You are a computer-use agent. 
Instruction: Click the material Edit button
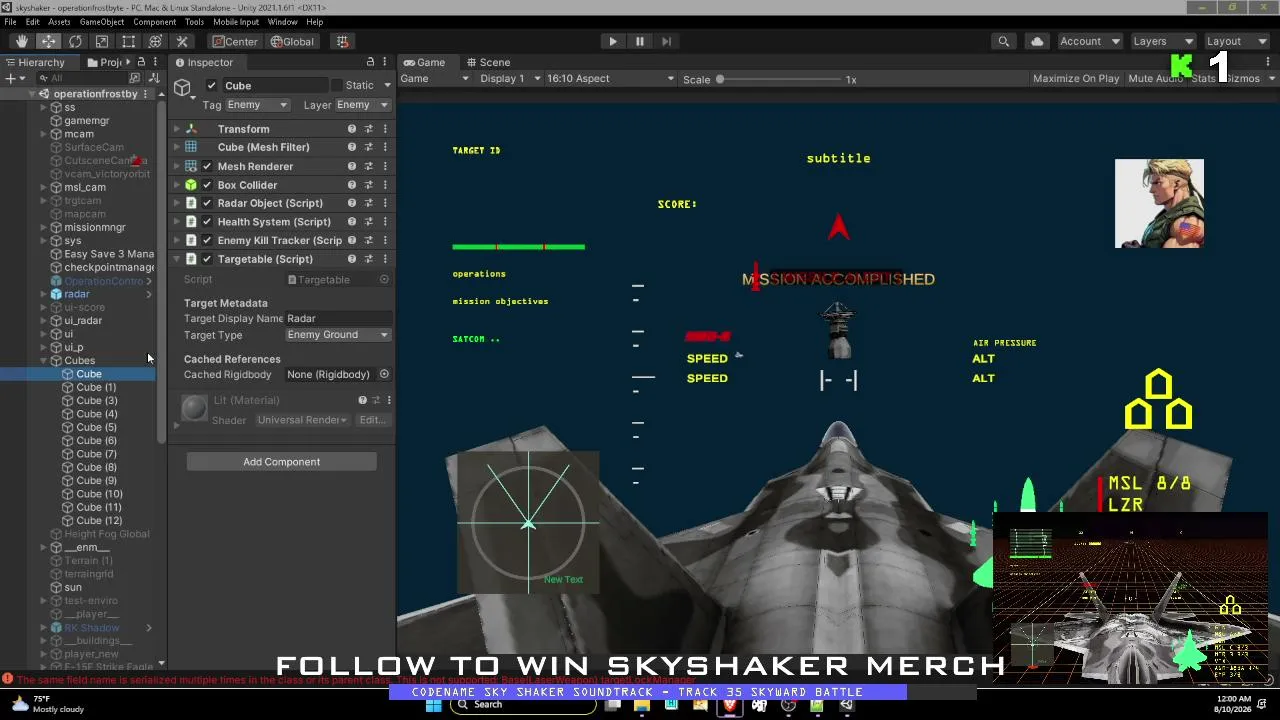372,420
